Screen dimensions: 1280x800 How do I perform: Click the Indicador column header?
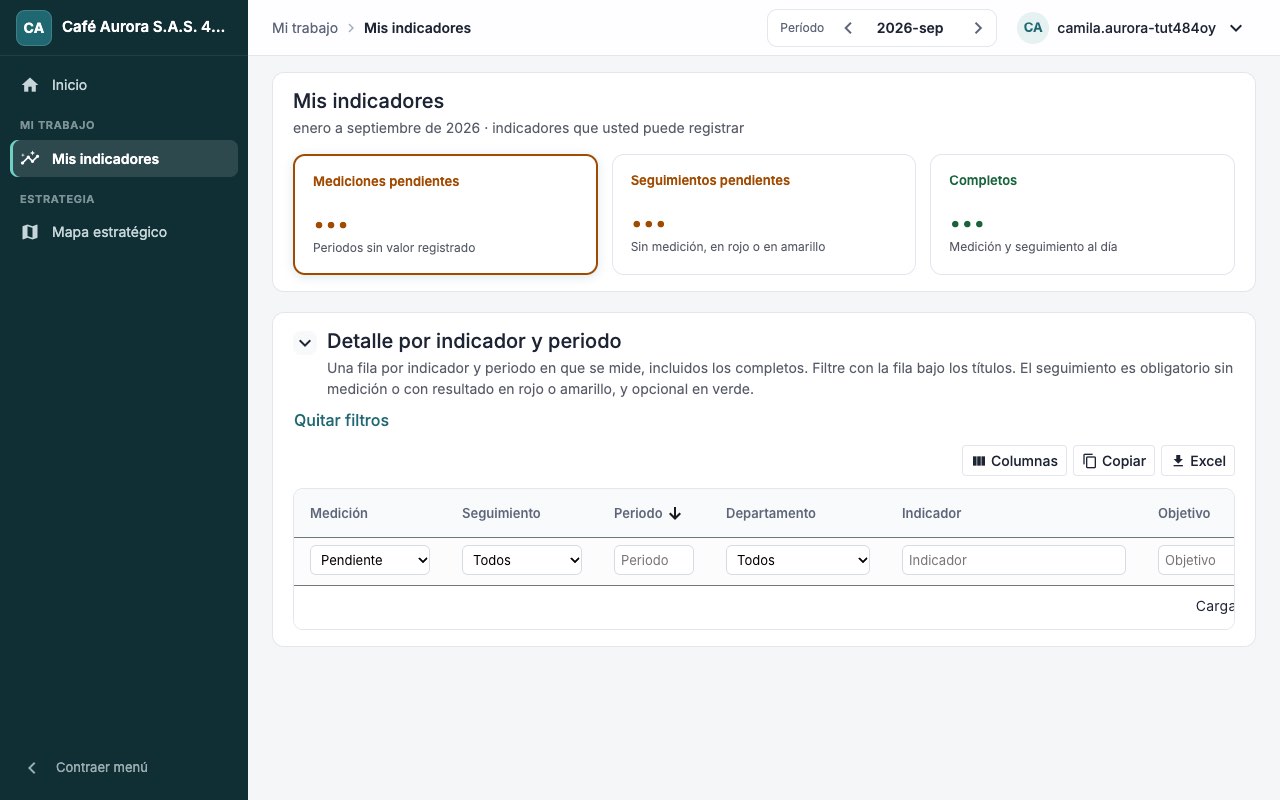tap(931, 513)
